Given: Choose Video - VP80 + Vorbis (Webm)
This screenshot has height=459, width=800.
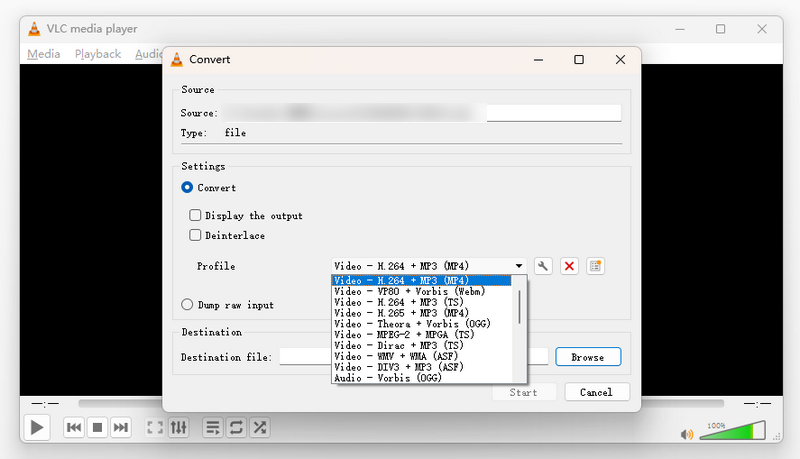Looking at the screenshot, I should (x=421, y=291).
